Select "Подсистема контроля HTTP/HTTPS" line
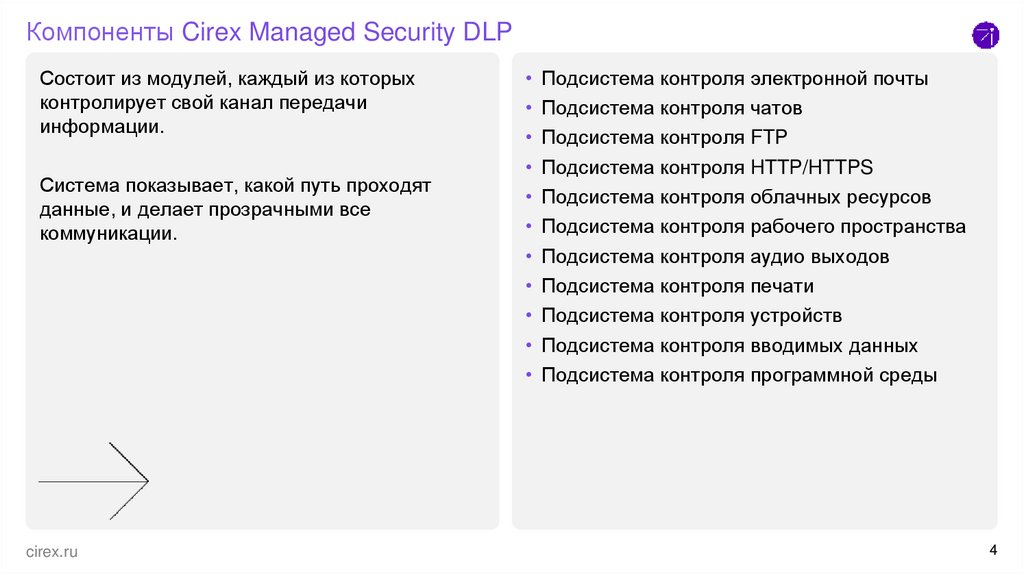This screenshot has height=574, width=1024. pos(707,167)
